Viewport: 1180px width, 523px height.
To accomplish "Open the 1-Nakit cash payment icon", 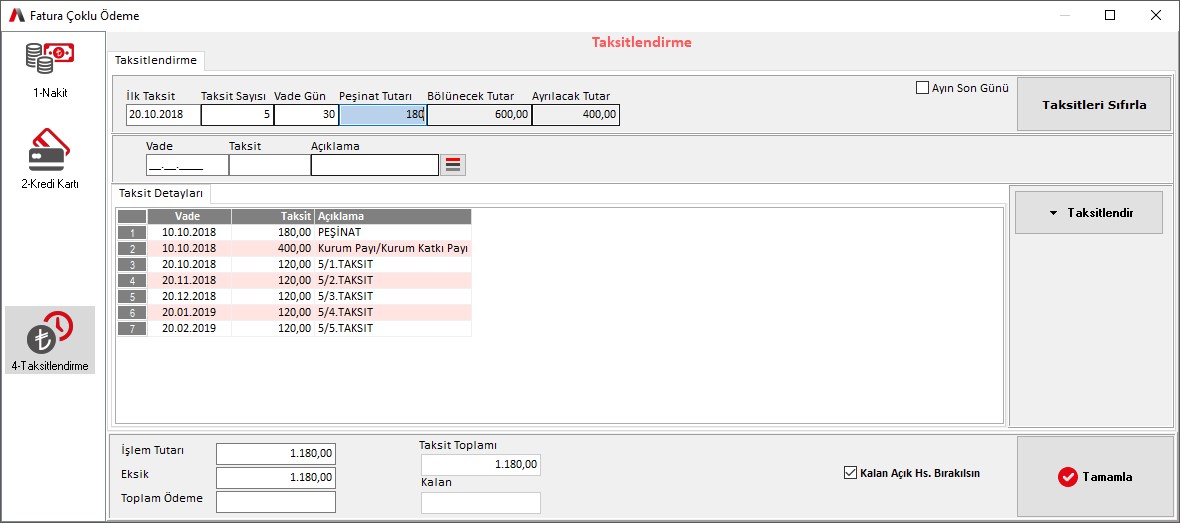I will (x=50, y=59).
